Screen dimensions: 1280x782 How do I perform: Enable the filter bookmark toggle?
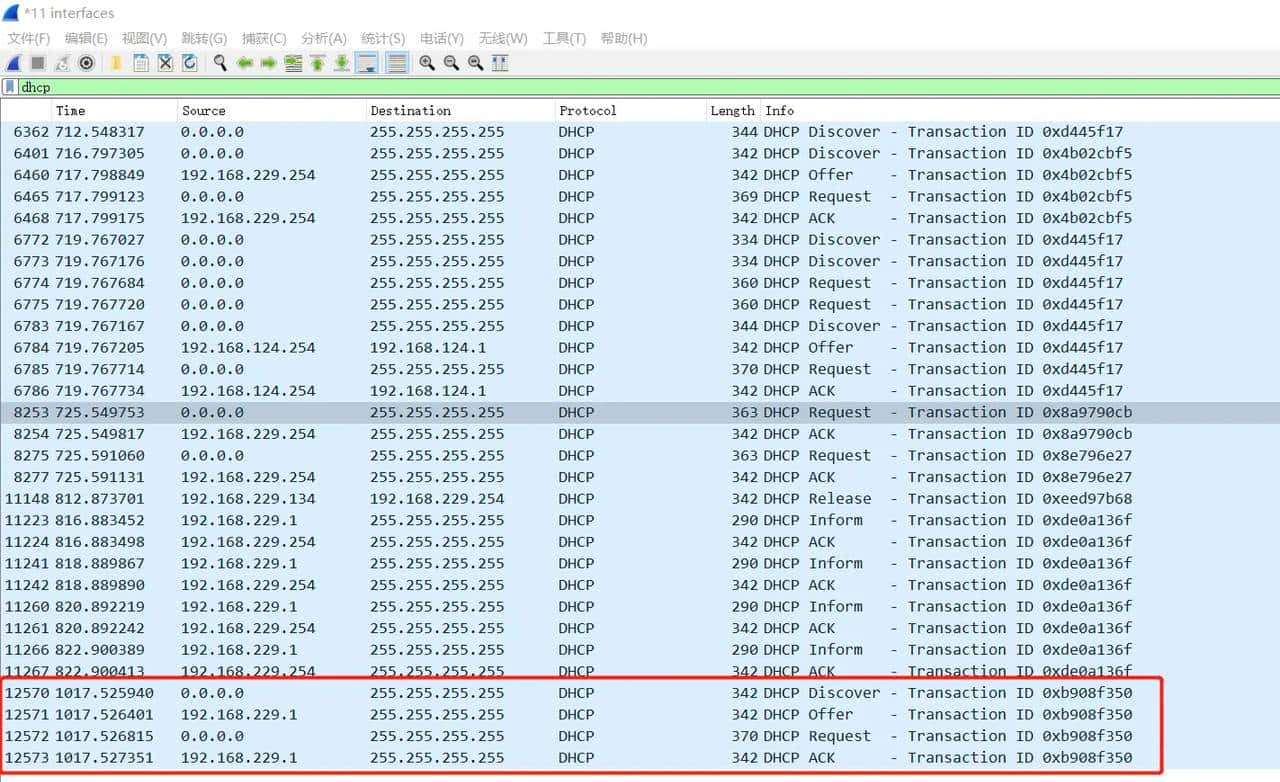click(10, 87)
